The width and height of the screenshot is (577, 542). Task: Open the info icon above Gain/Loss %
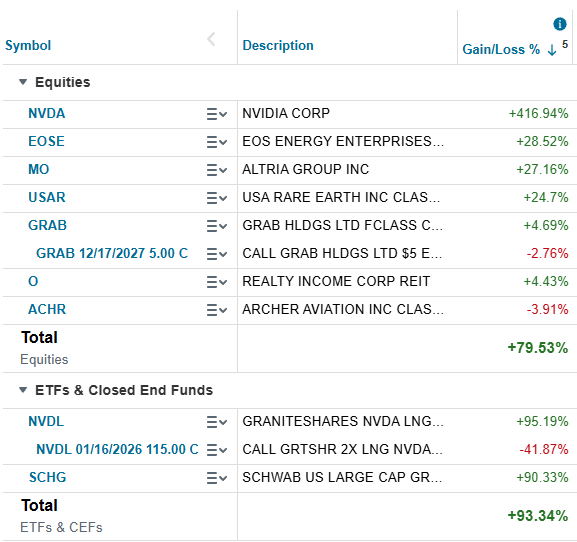560,24
